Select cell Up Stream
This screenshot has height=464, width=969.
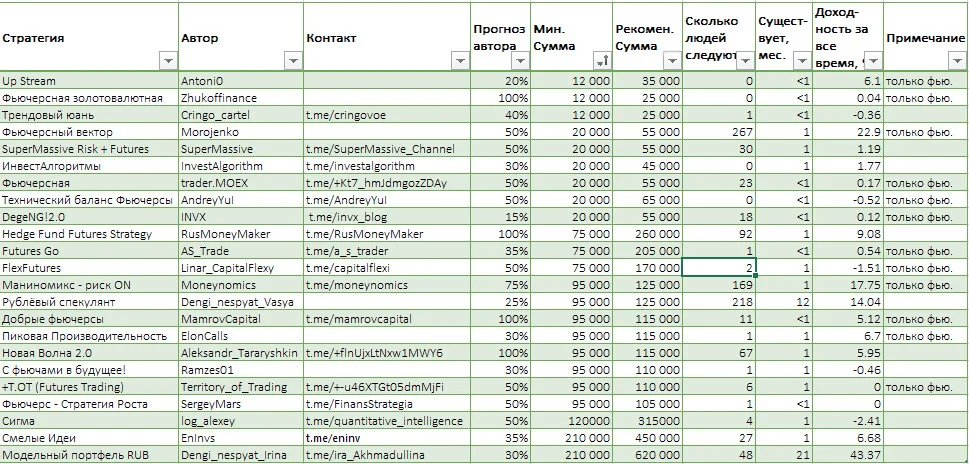(x=89, y=81)
